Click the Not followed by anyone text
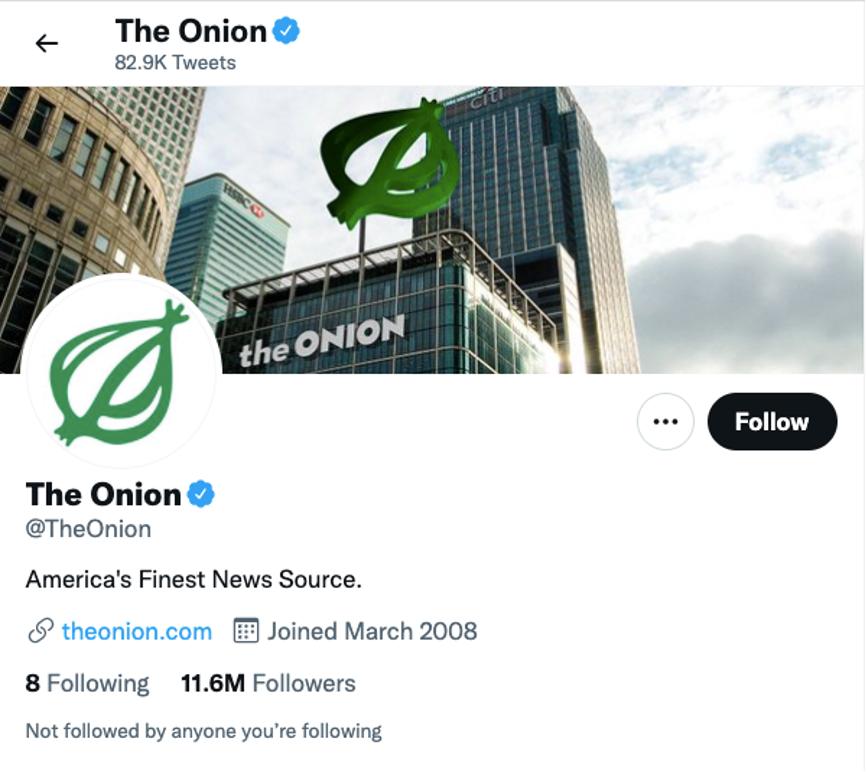 pyautogui.click(x=203, y=731)
